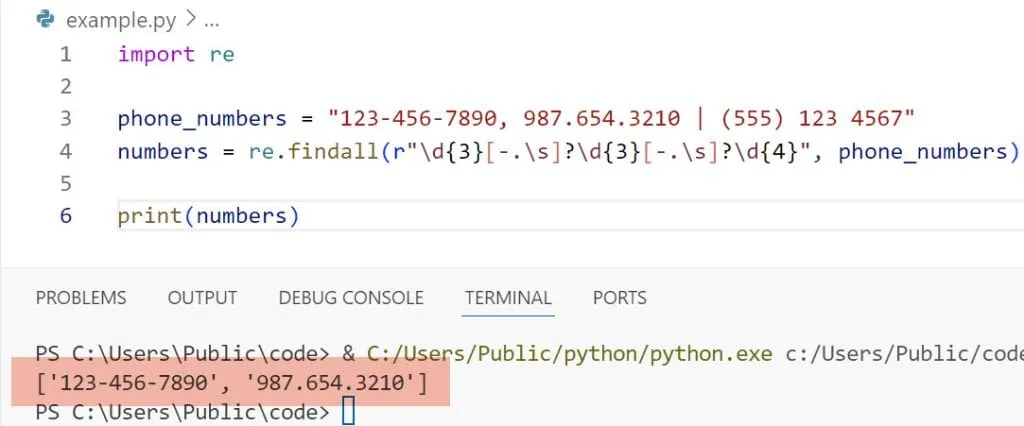Viewport: 1024px width, 426px height.
Task: Click the Python file icon in breadcrumb
Action: pyautogui.click(x=45, y=19)
